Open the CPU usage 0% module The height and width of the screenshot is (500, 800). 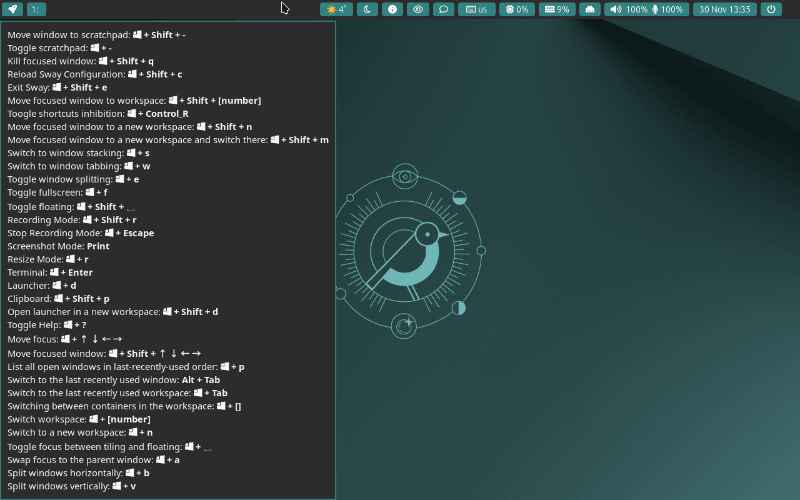click(517, 9)
